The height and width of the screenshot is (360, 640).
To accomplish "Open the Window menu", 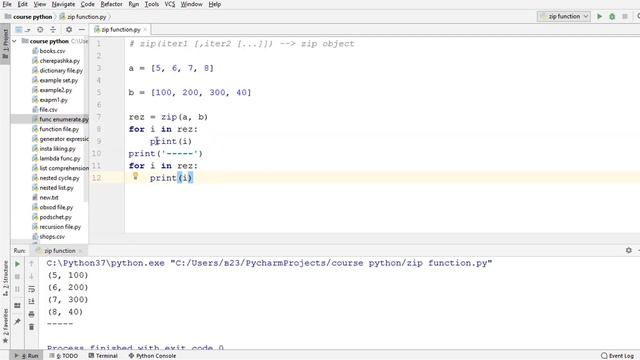I will coord(191,4).
